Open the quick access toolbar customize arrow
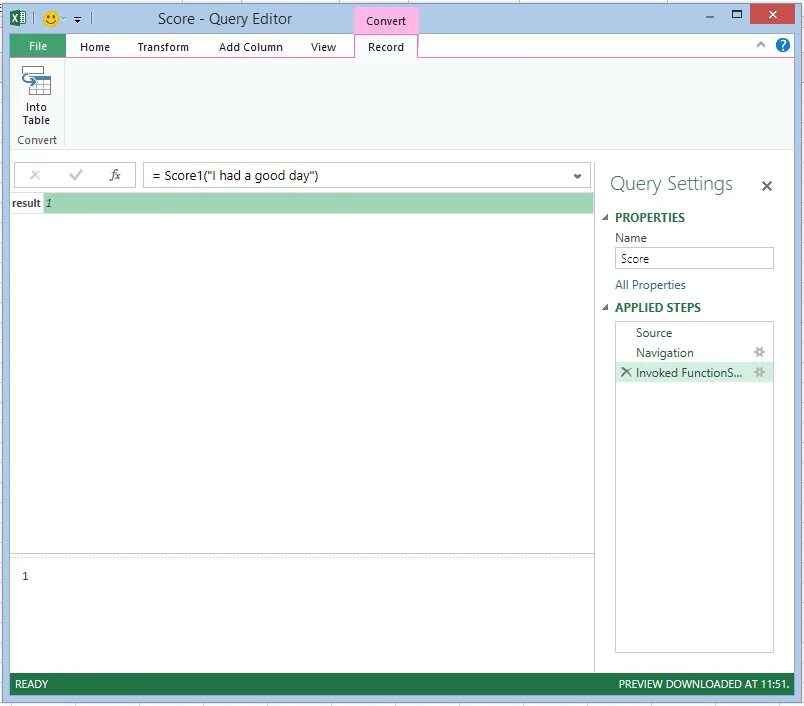The height and width of the screenshot is (706, 804). pos(77,20)
